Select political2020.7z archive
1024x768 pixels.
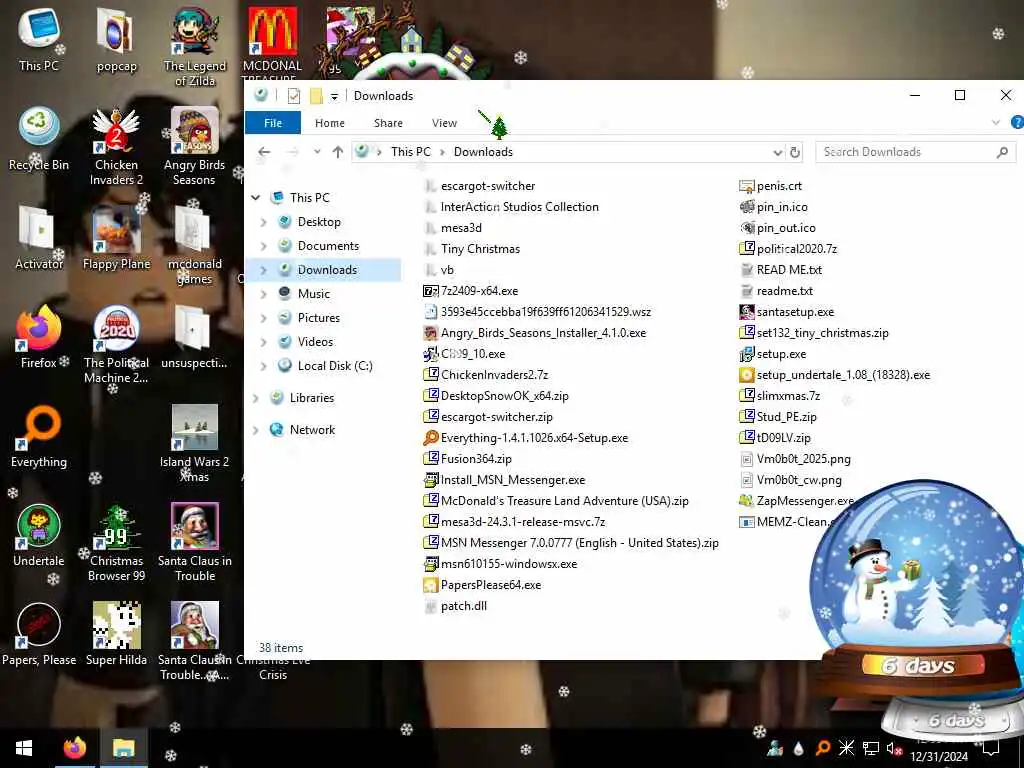pyautogui.click(x=788, y=249)
